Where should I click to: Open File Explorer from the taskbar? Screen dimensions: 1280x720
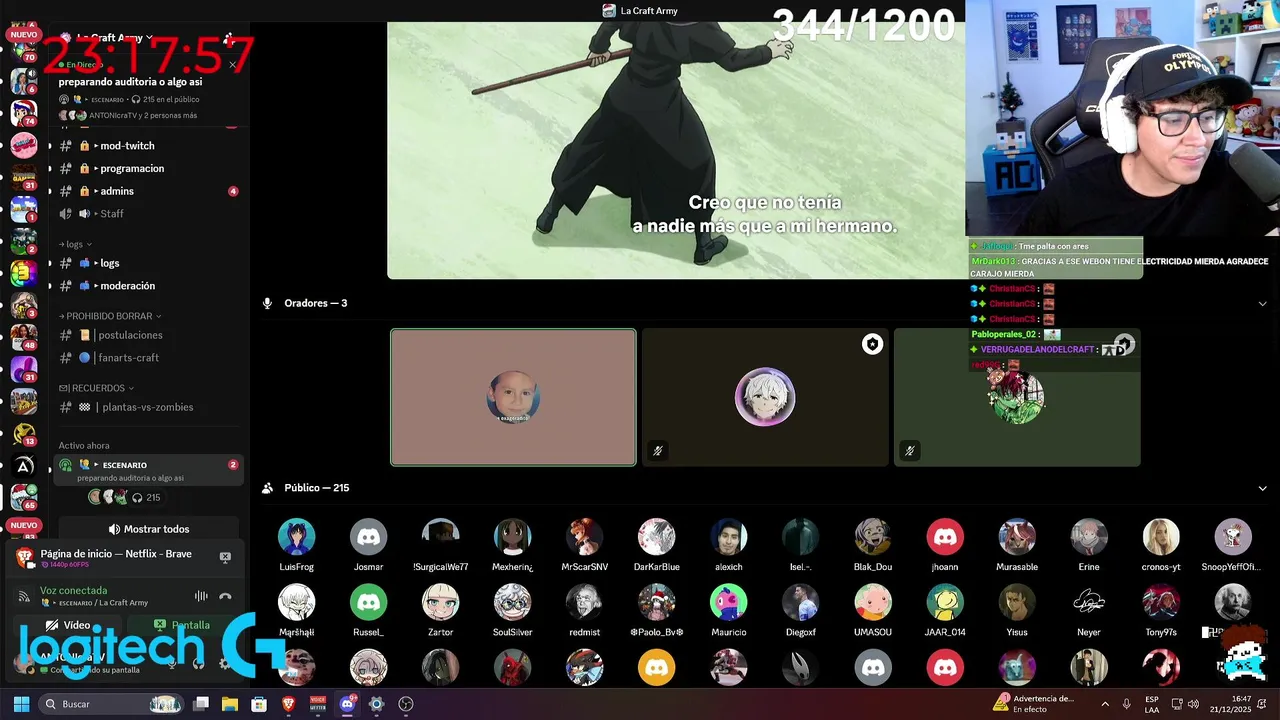pos(230,704)
